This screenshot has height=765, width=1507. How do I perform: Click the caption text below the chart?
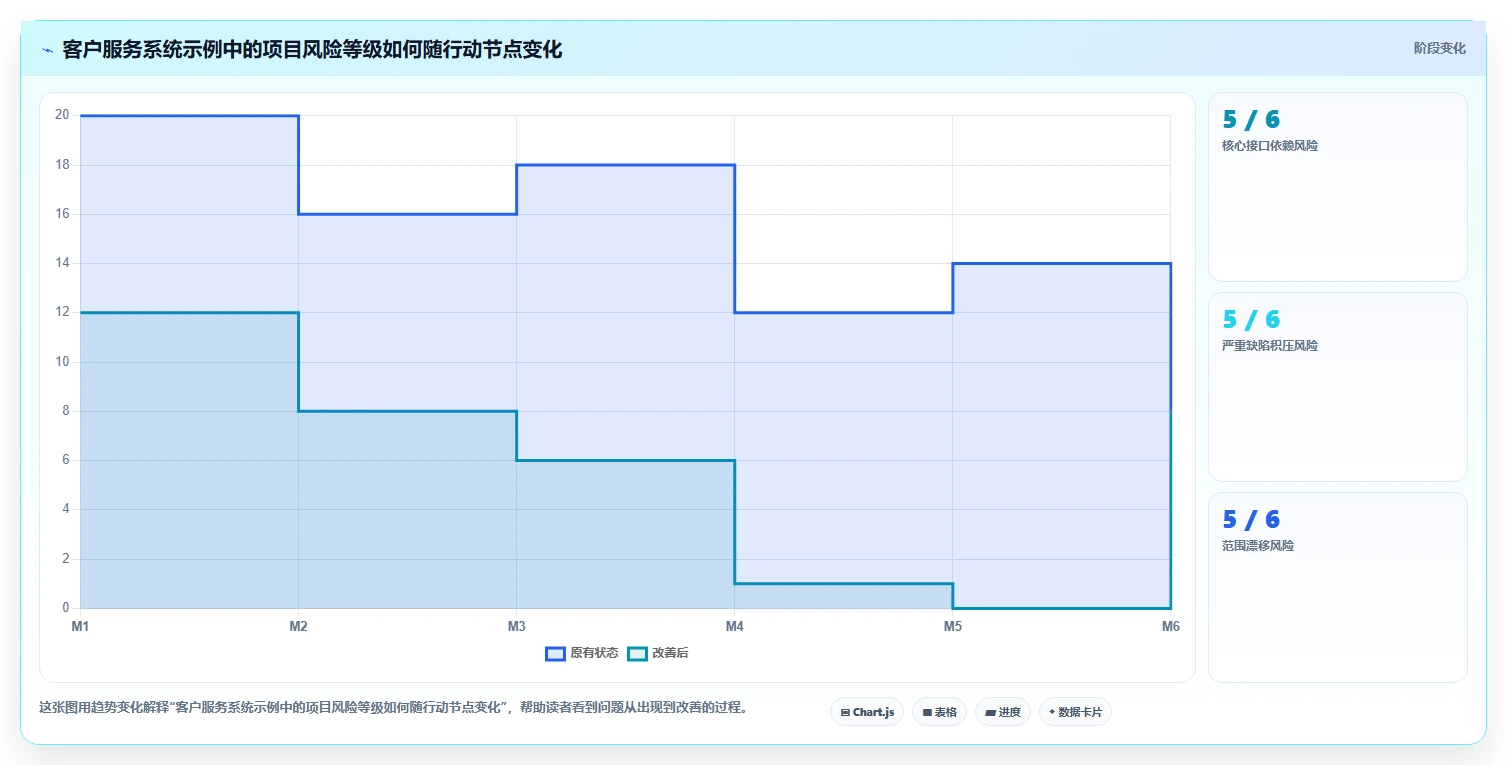[393, 707]
